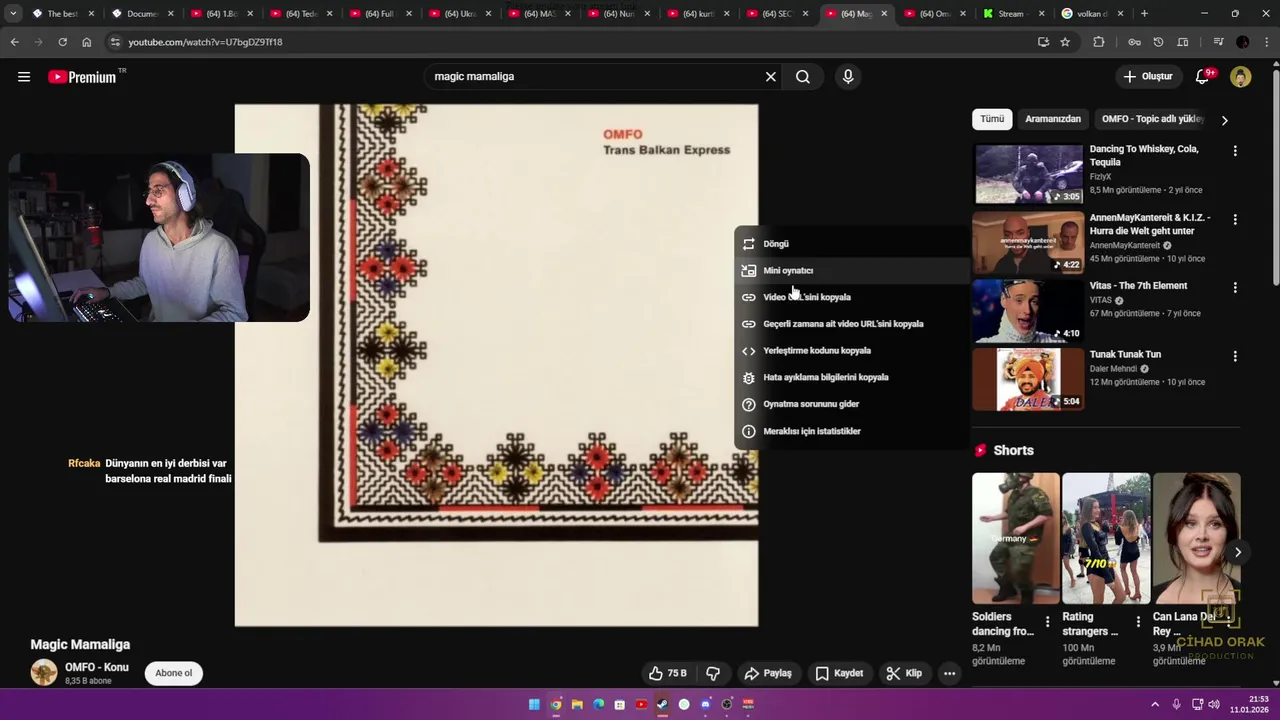Click the Paylaş share button
Viewport: 1280px width, 720px height.
[x=768, y=673]
